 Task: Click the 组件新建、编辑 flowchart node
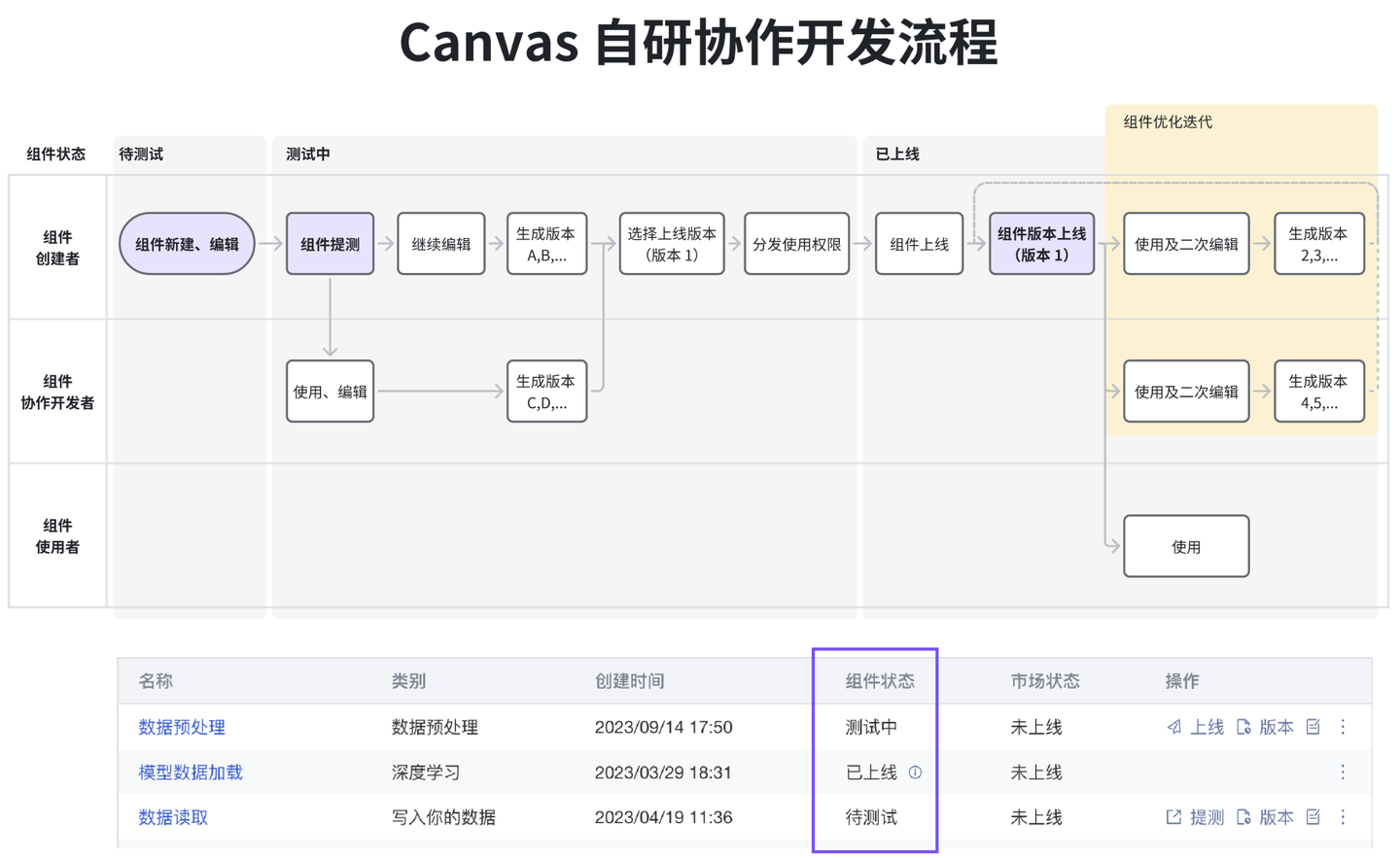coord(186,244)
